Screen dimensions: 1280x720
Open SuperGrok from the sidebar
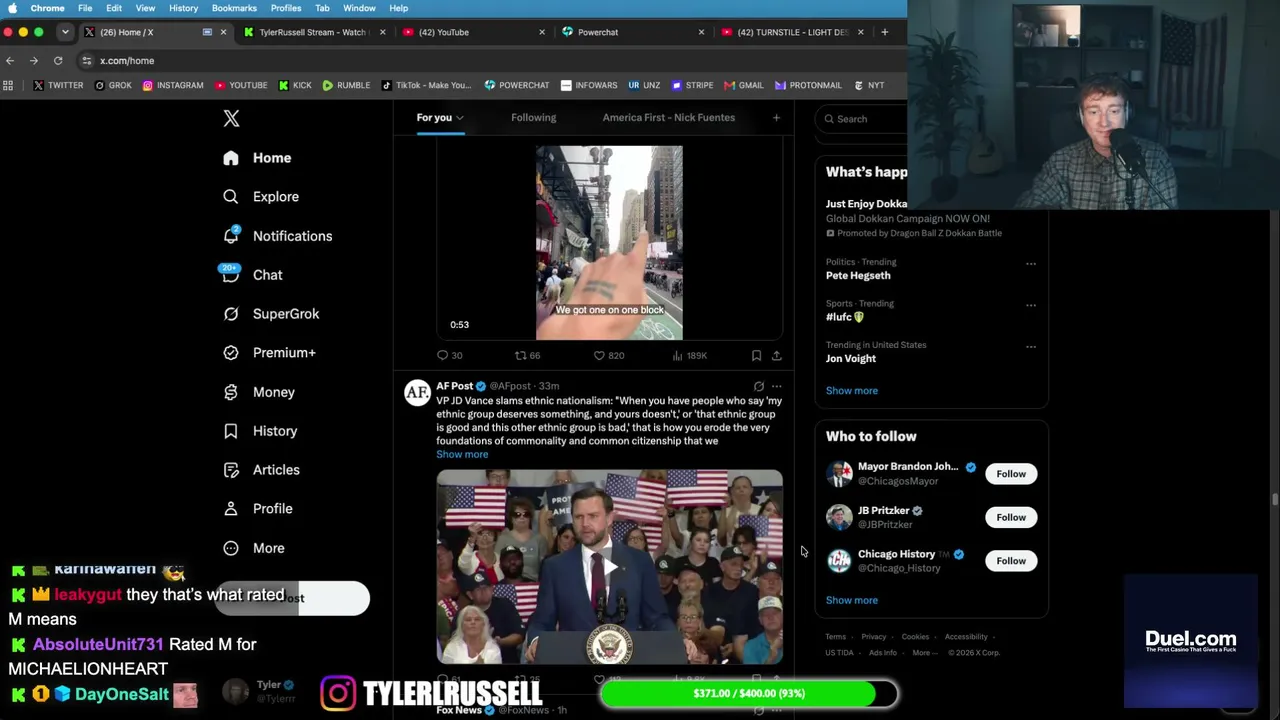coord(271,314)
